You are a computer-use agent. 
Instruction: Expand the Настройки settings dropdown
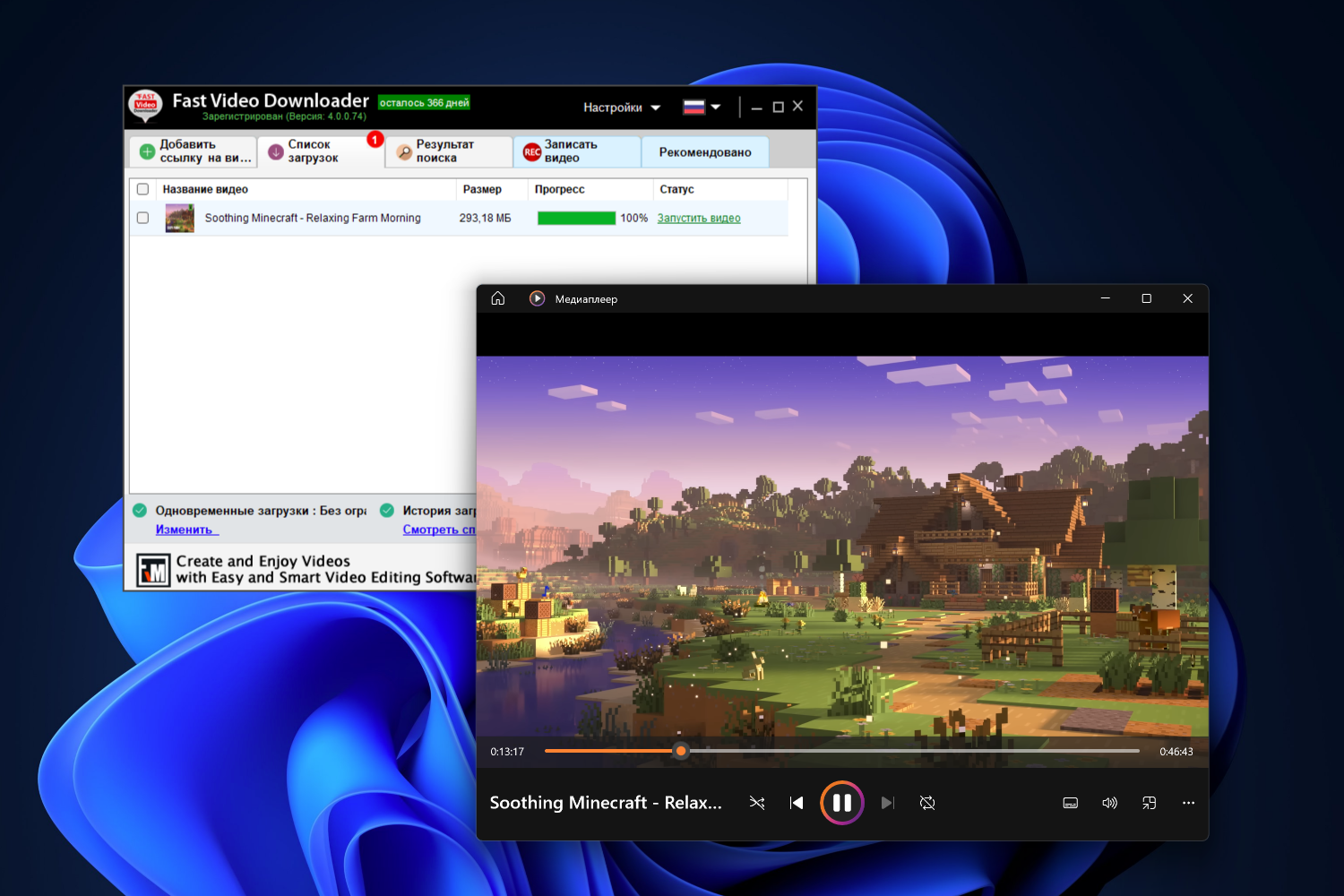(x=622, y=108)
